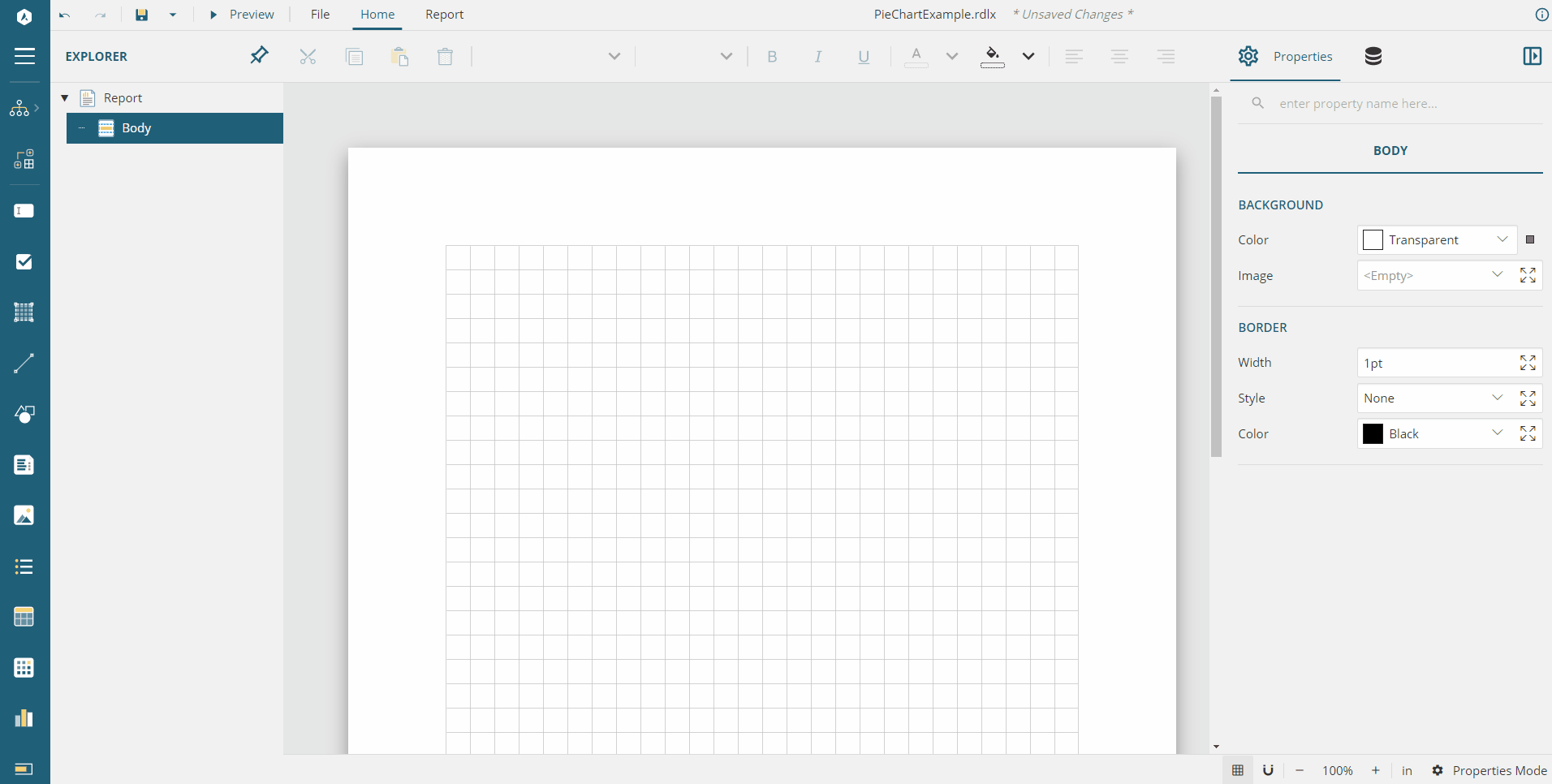This screenshot has width=1552, height=784.
Task: Open the File menu
Action: tap(320, 14)
